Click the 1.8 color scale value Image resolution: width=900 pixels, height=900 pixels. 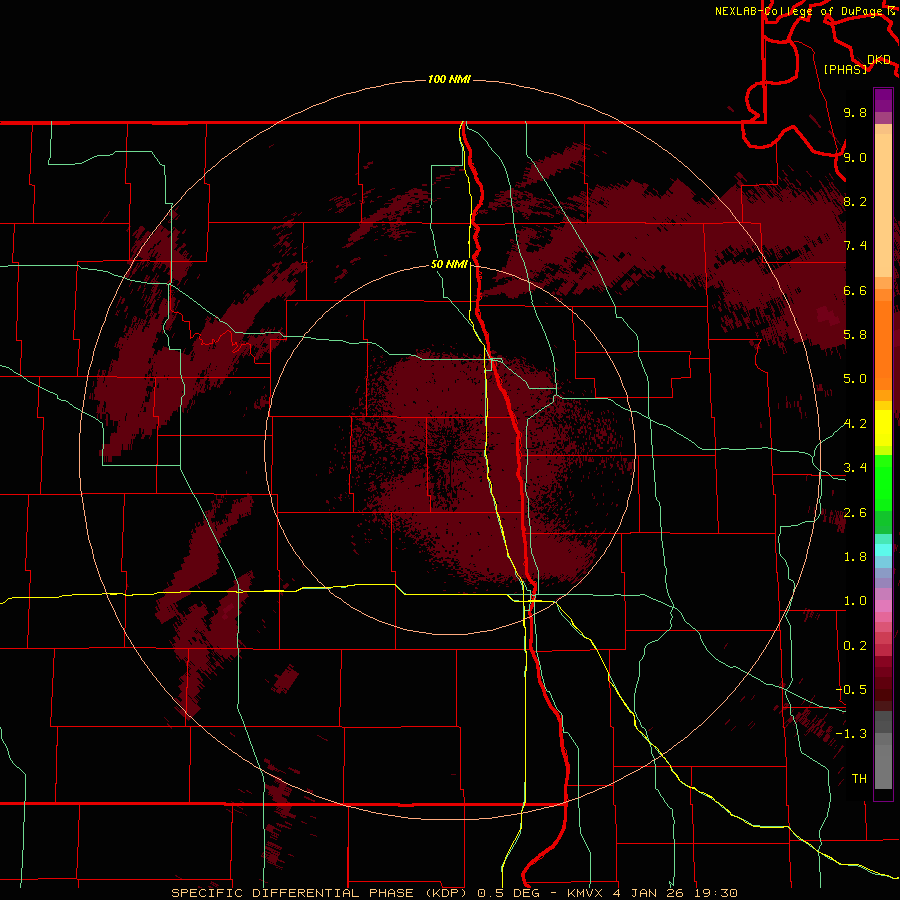(x=855, y=557)
